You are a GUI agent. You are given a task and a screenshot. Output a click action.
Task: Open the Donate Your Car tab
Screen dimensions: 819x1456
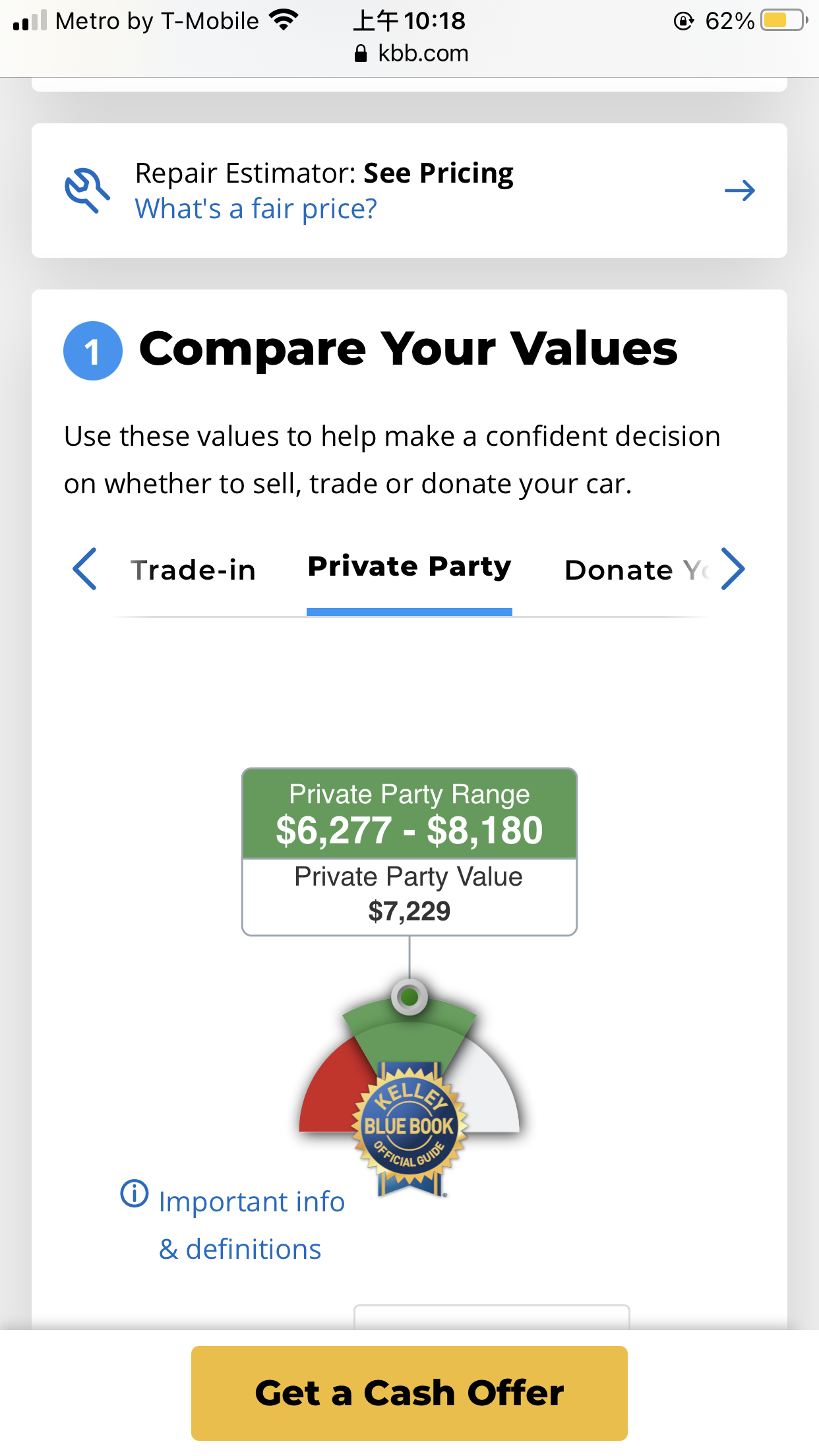point(635,570)
